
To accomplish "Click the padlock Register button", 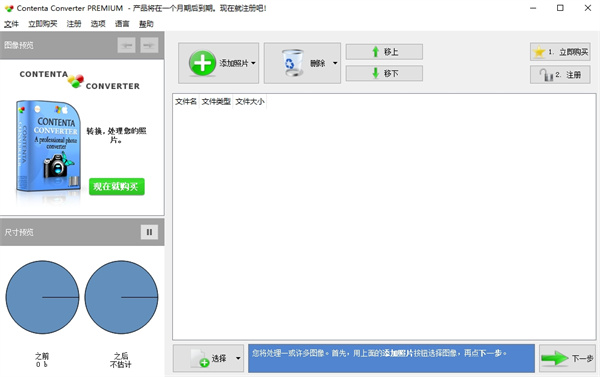I will click(560, 75).
